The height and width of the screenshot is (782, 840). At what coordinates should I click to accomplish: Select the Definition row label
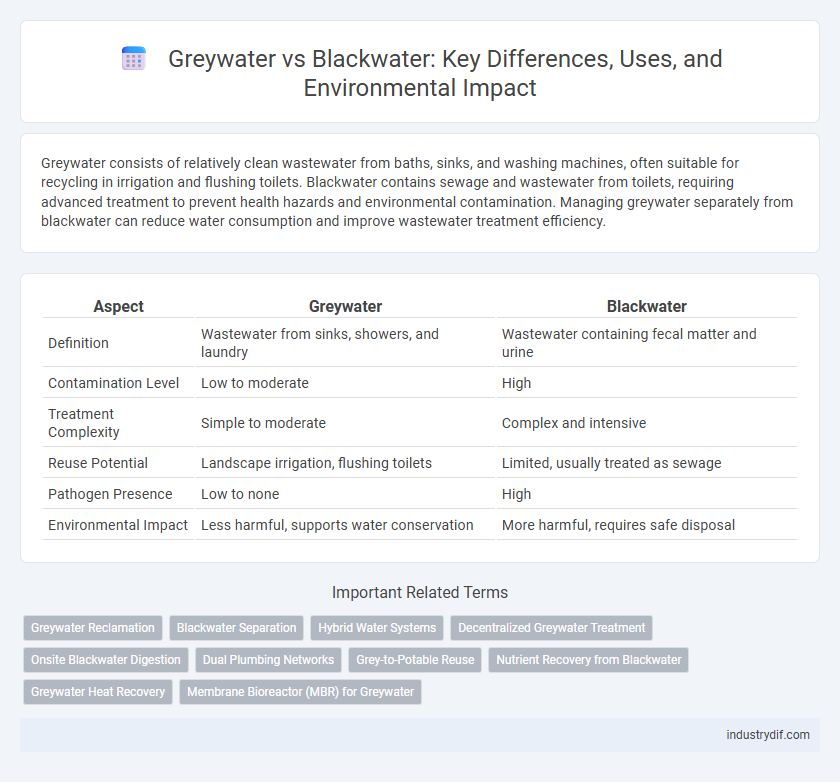(78, 343)
